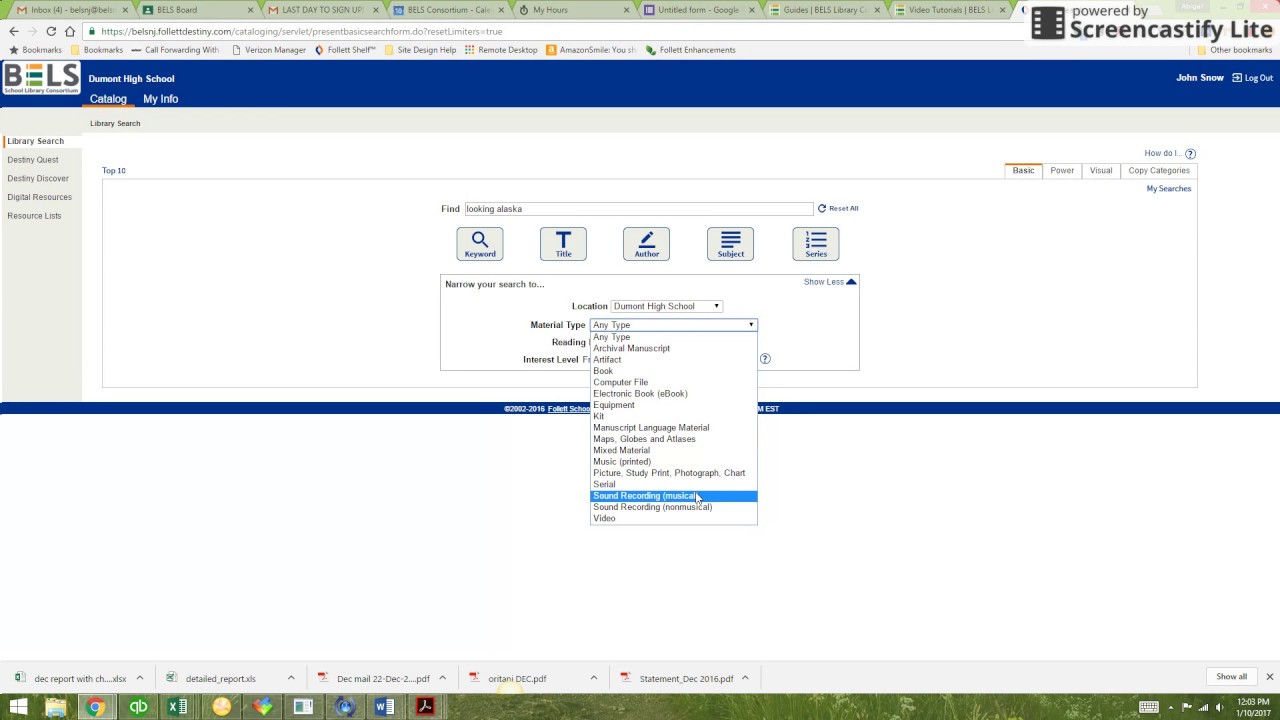Screen dimensions: 1280x720
Task: Select the Title search icon
Action: tap(563, 243)
